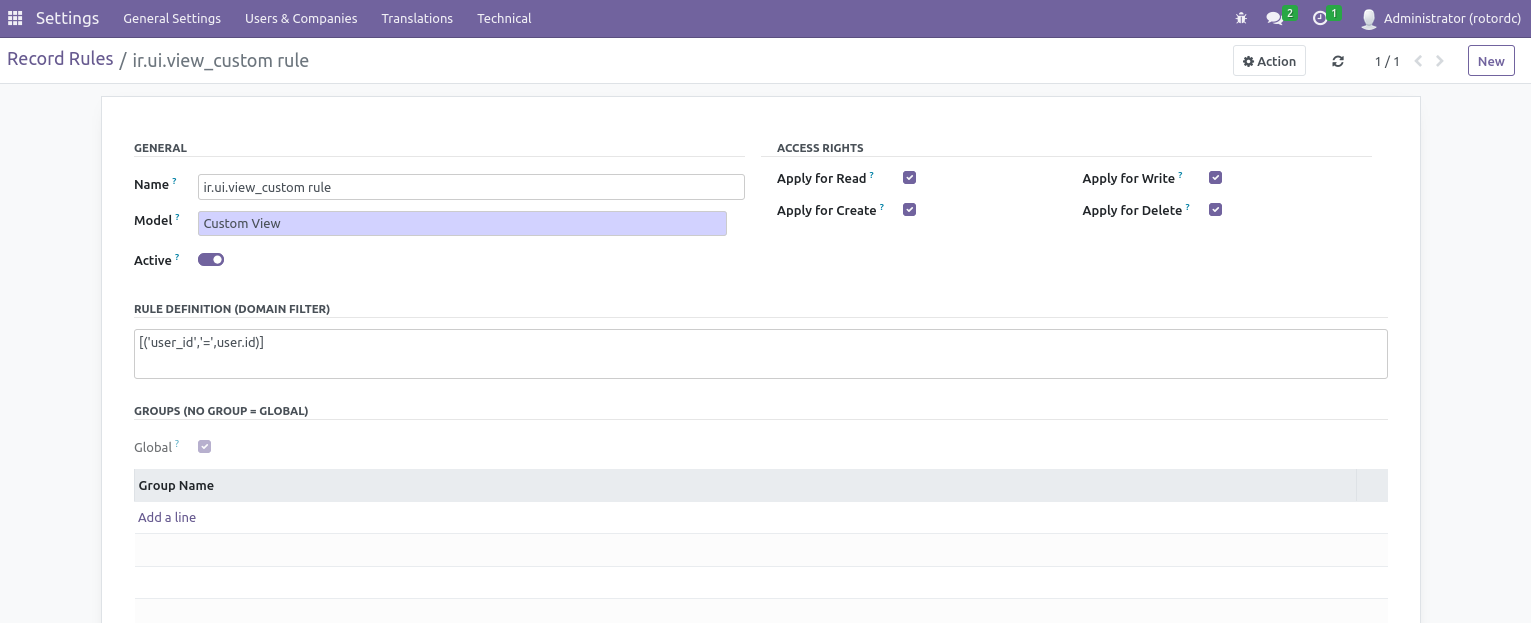
Task: Open the apps menu grid
Action: click(15, 18)
